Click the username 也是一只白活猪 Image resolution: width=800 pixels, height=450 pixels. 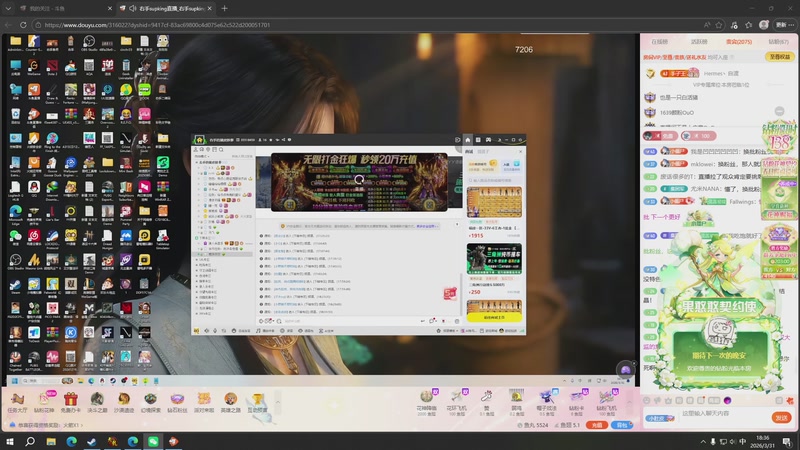[x=679, y=97]
